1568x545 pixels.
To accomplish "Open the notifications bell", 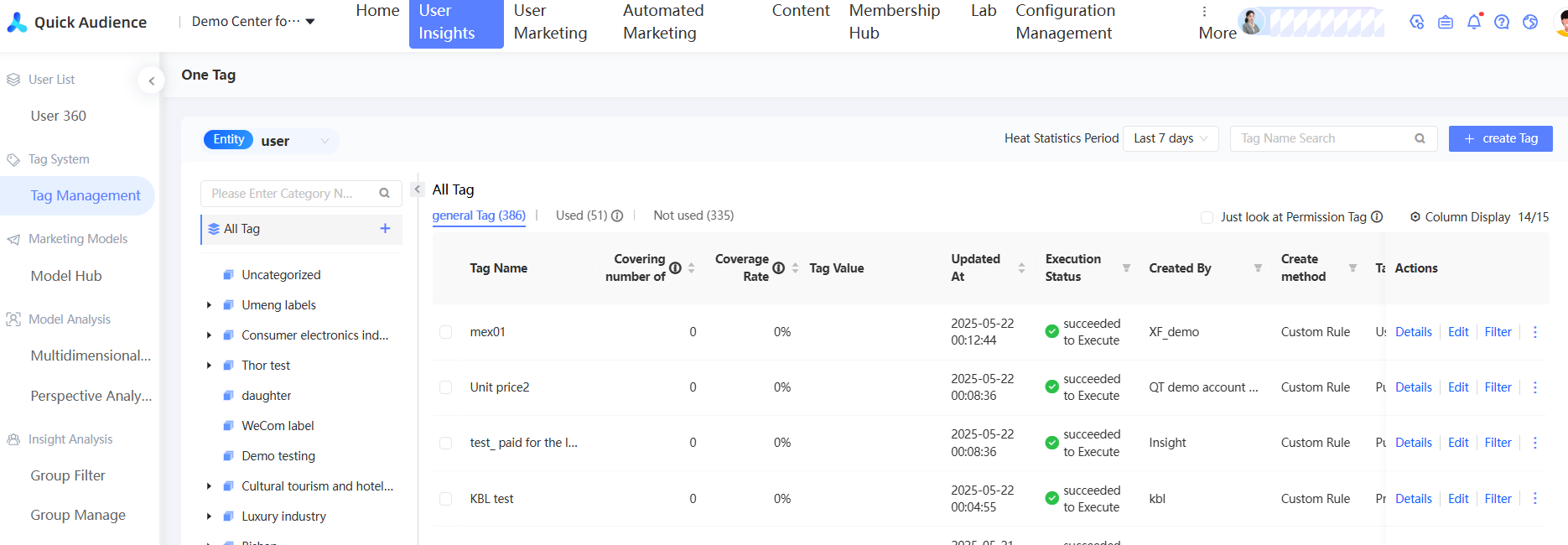I will click(1473, 22).
